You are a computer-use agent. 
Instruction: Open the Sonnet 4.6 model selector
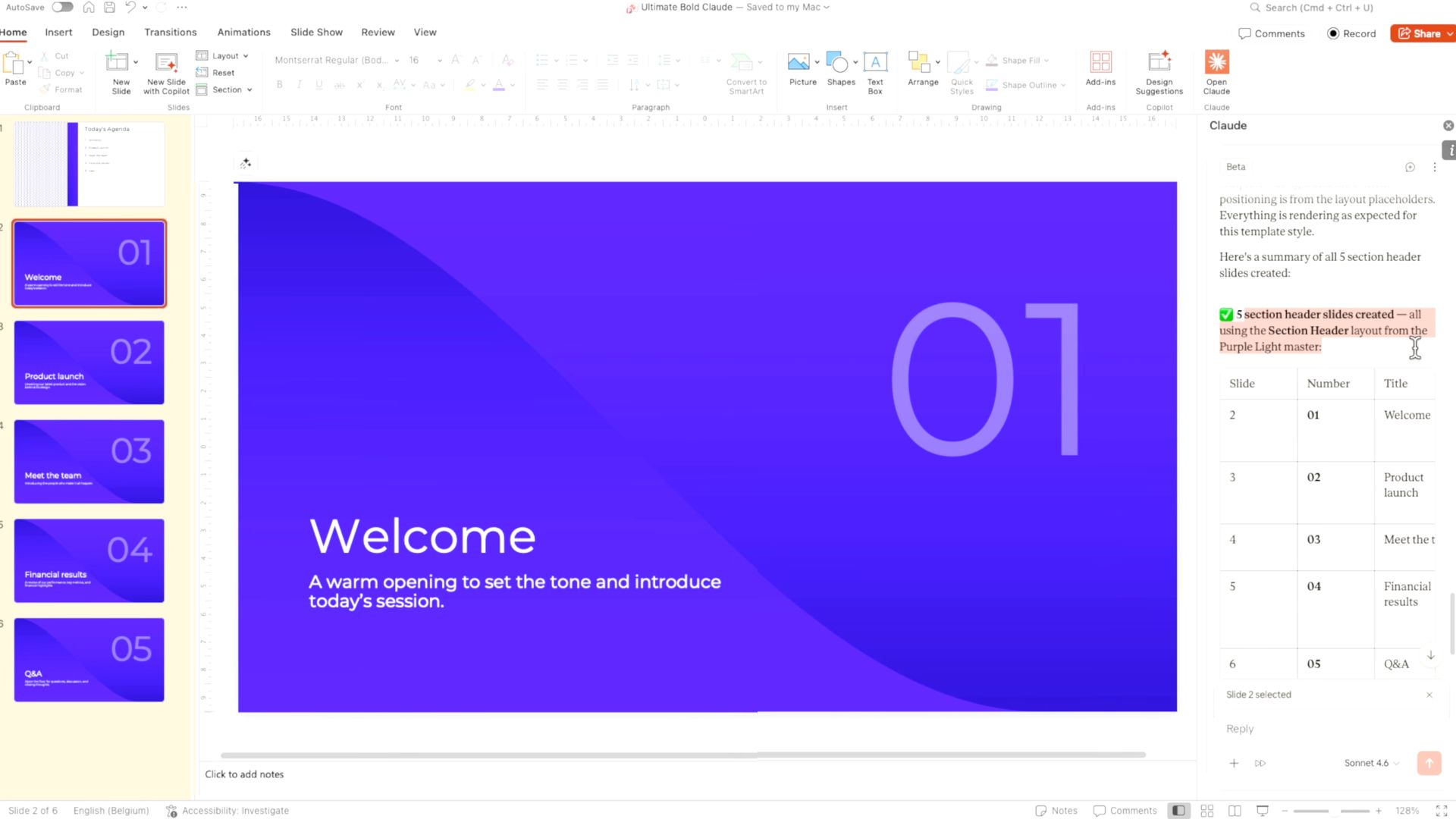coord(1371,763)
